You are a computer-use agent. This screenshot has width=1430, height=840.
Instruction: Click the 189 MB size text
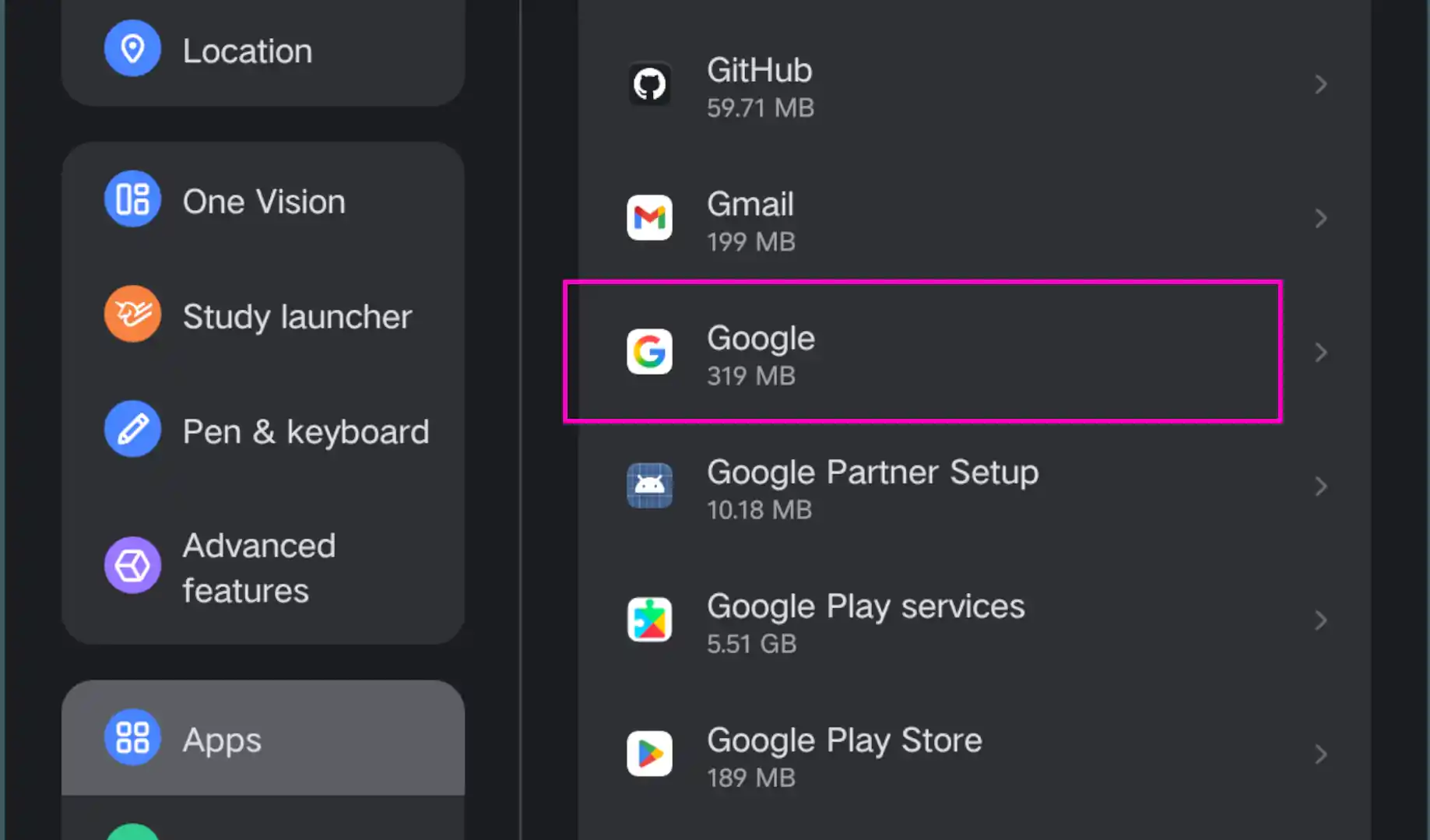pyautogui.click(x=751, y=778)
